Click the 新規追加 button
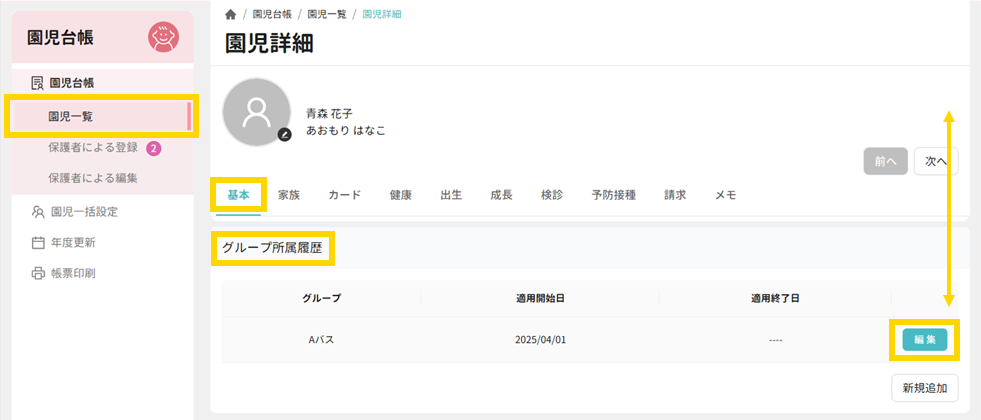 coord(925,387)
